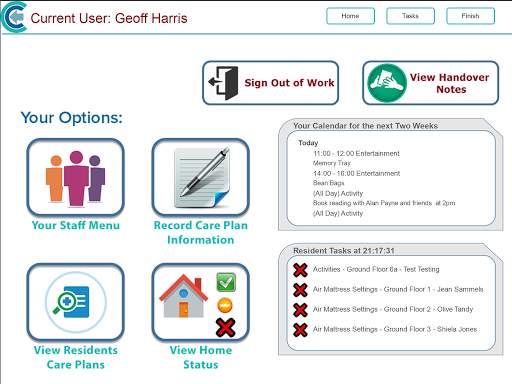Click the Sign Out of Work door icon
The height and width of the screenshot is (384, 512).
223,83
